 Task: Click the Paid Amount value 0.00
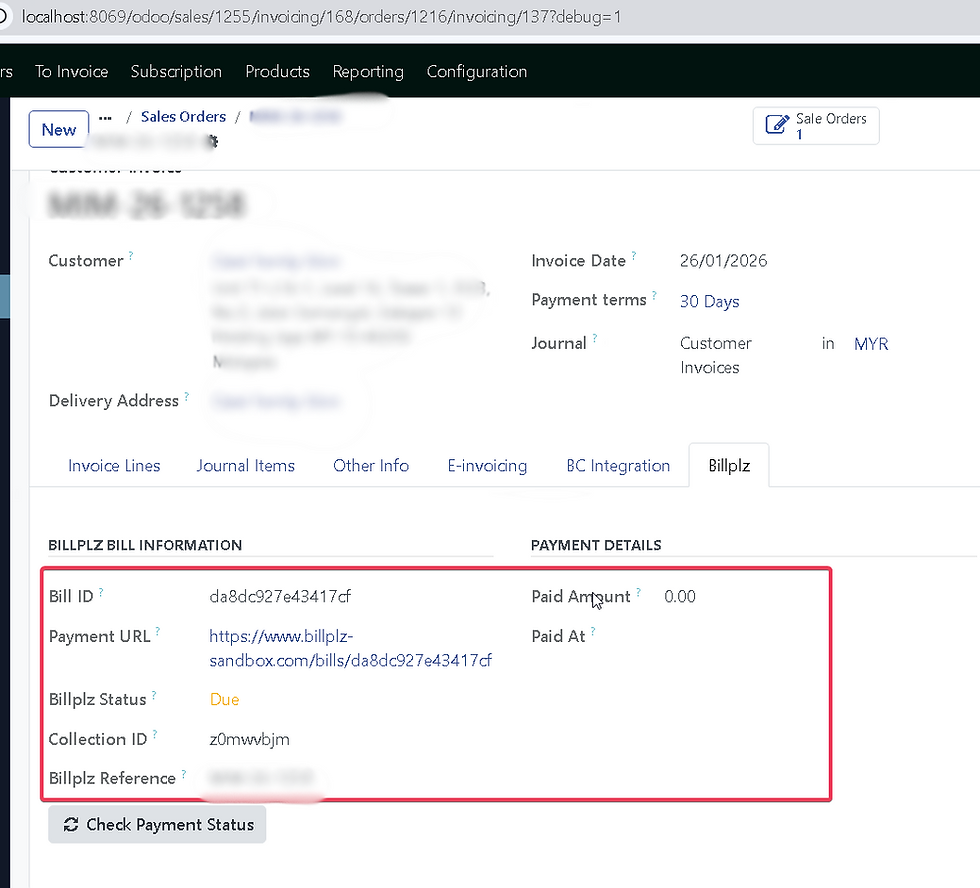679,596
